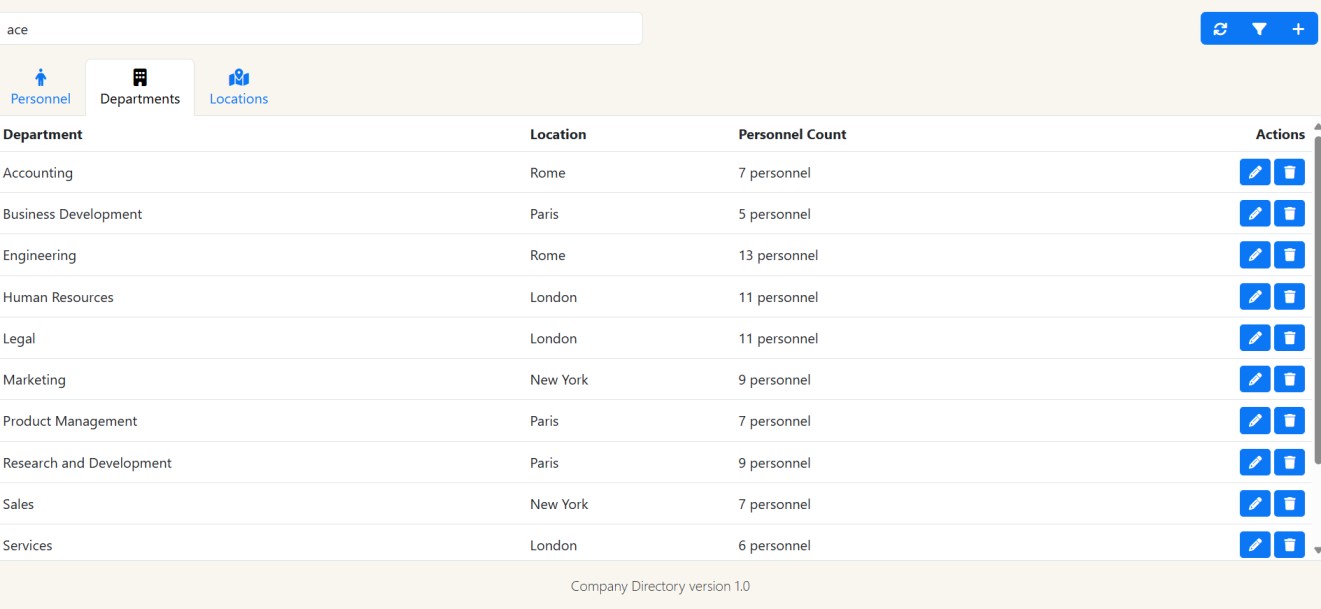1321x609 pixels.
Task: Select the Departments tab
Action: click(x=139, y=86)
